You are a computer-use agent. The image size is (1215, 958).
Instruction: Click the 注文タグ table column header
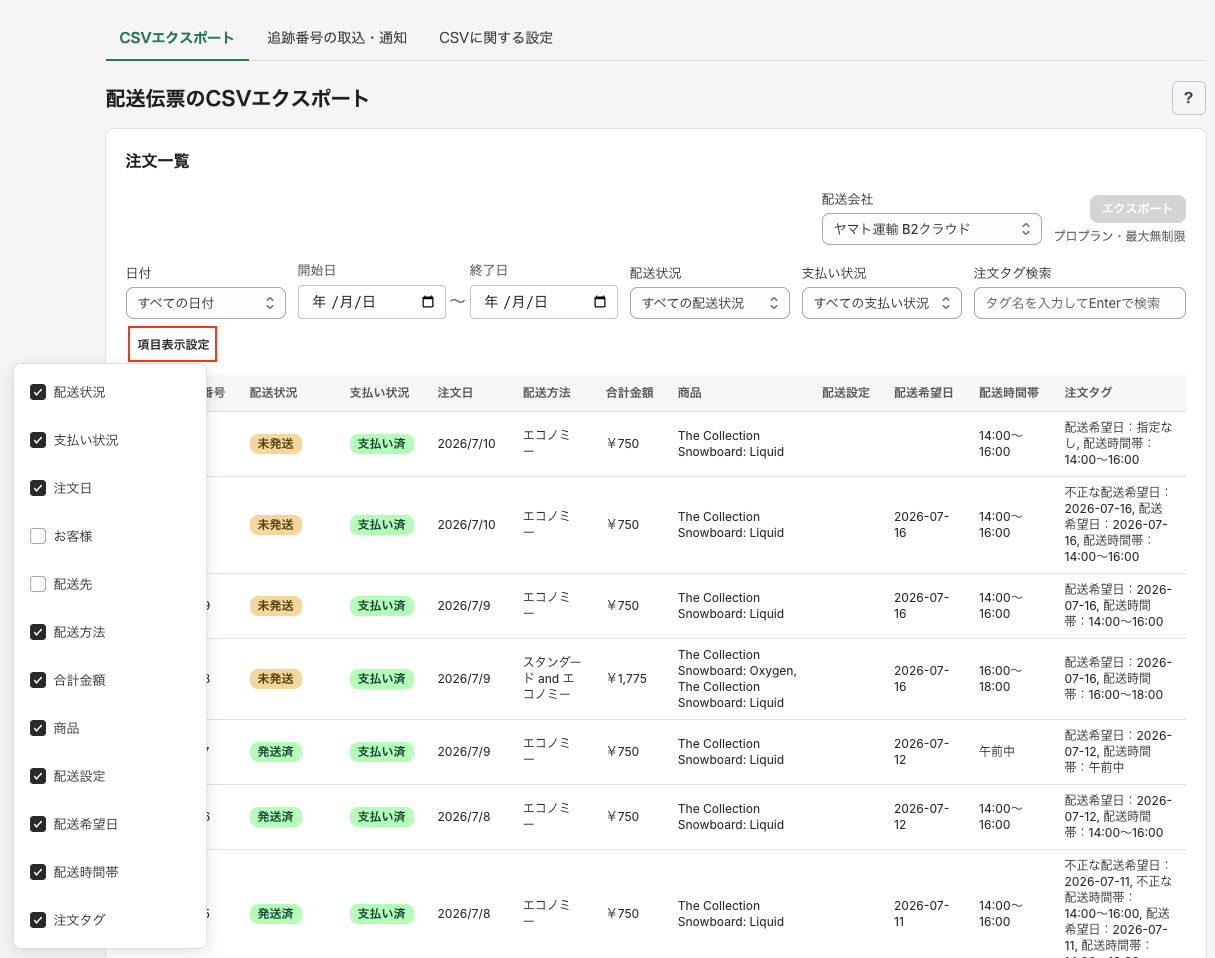click(1088, 393)
